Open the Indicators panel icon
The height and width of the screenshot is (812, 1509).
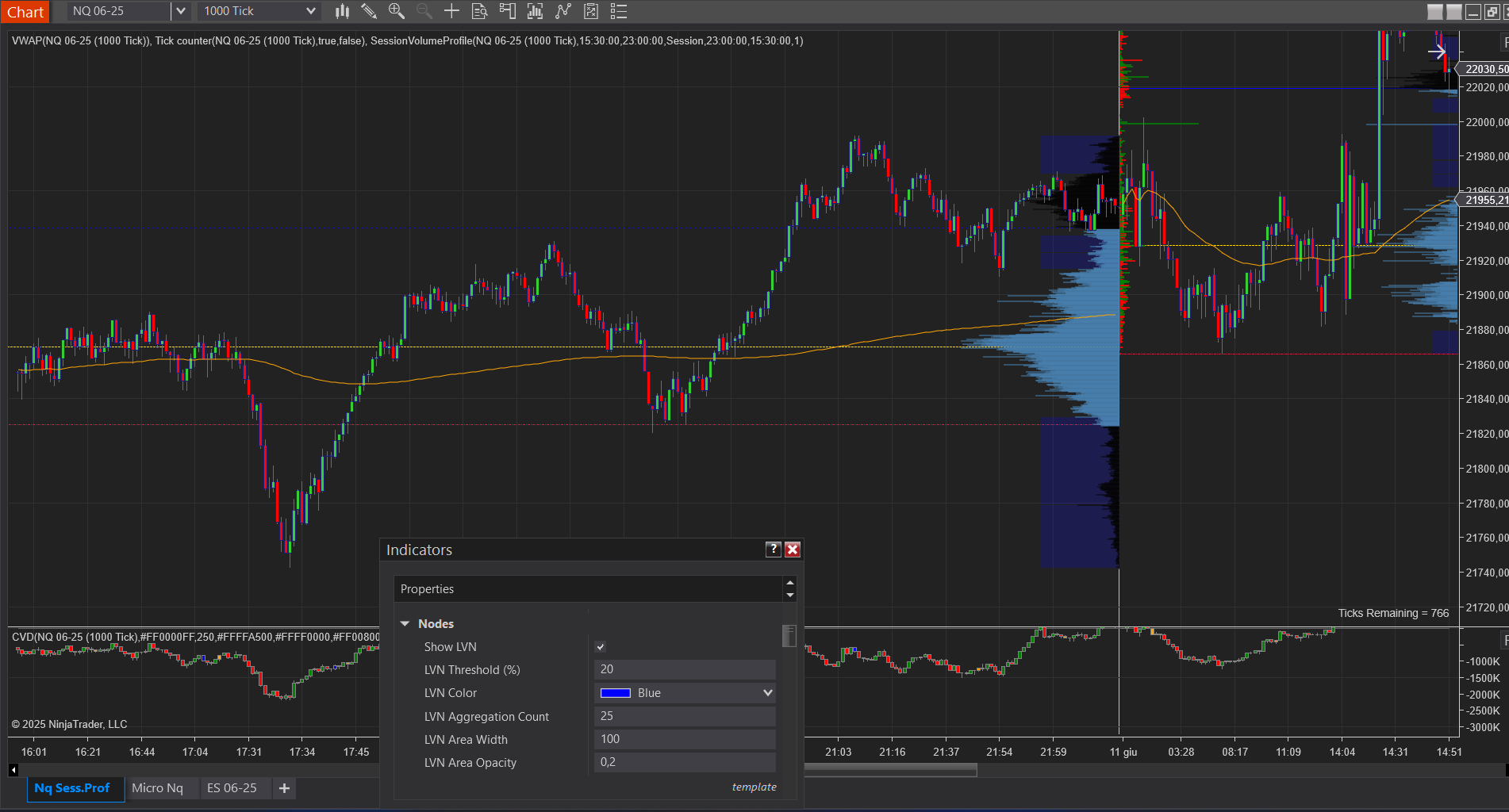tap(535, 11)
